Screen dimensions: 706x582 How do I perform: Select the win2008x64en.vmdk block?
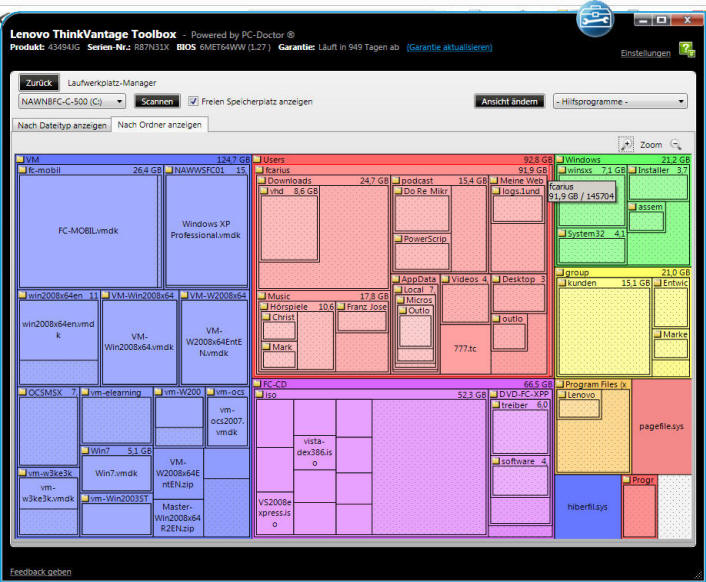coord(59,330)
